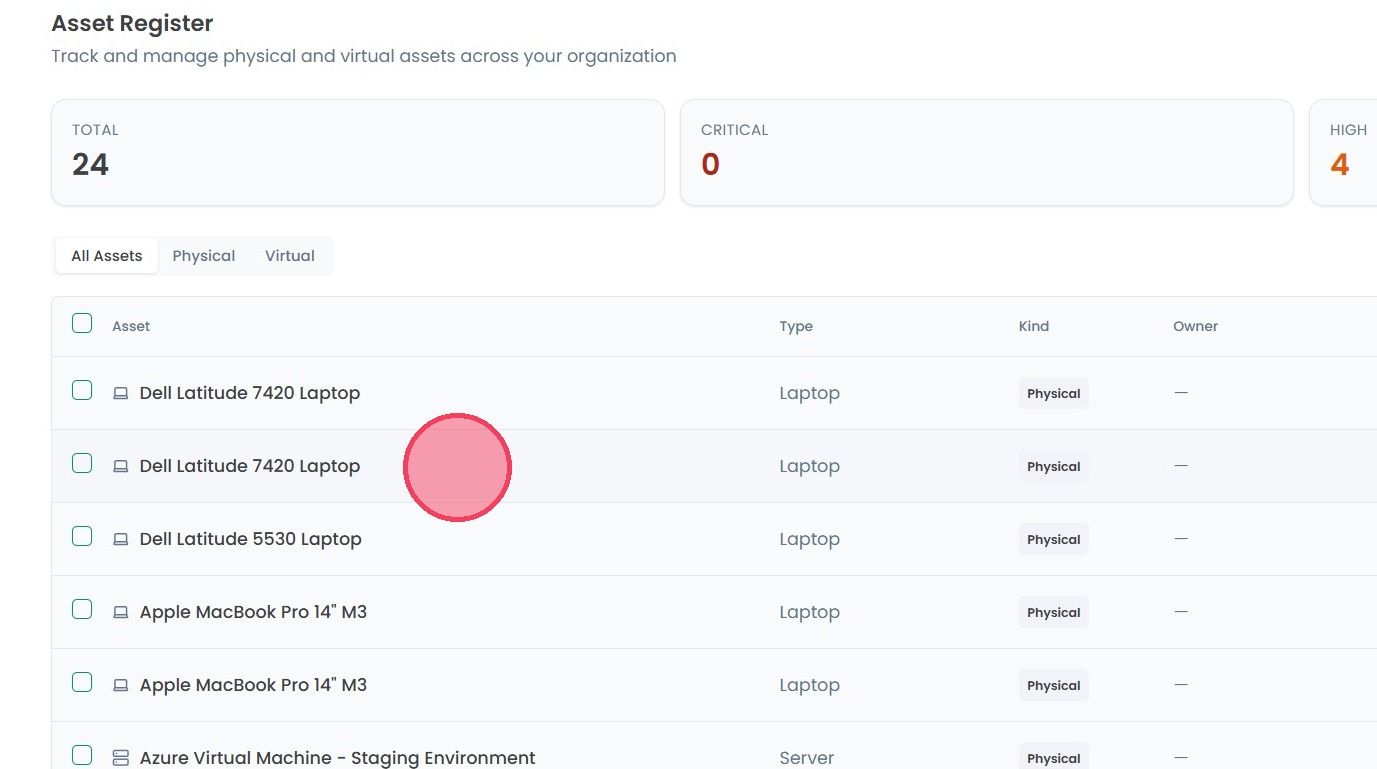Open the TOTAL 24 summary card
The image size is (1377, 769).
tap(358, 152)
